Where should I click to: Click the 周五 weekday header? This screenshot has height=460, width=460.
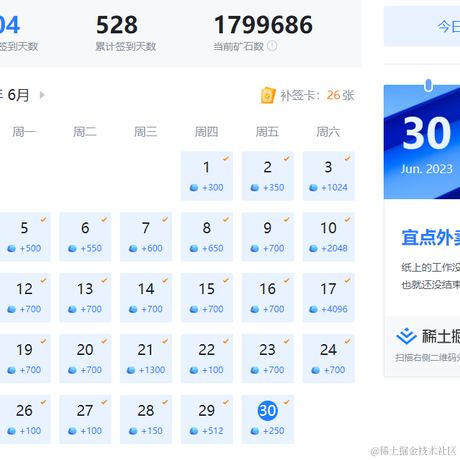(267, 132)
